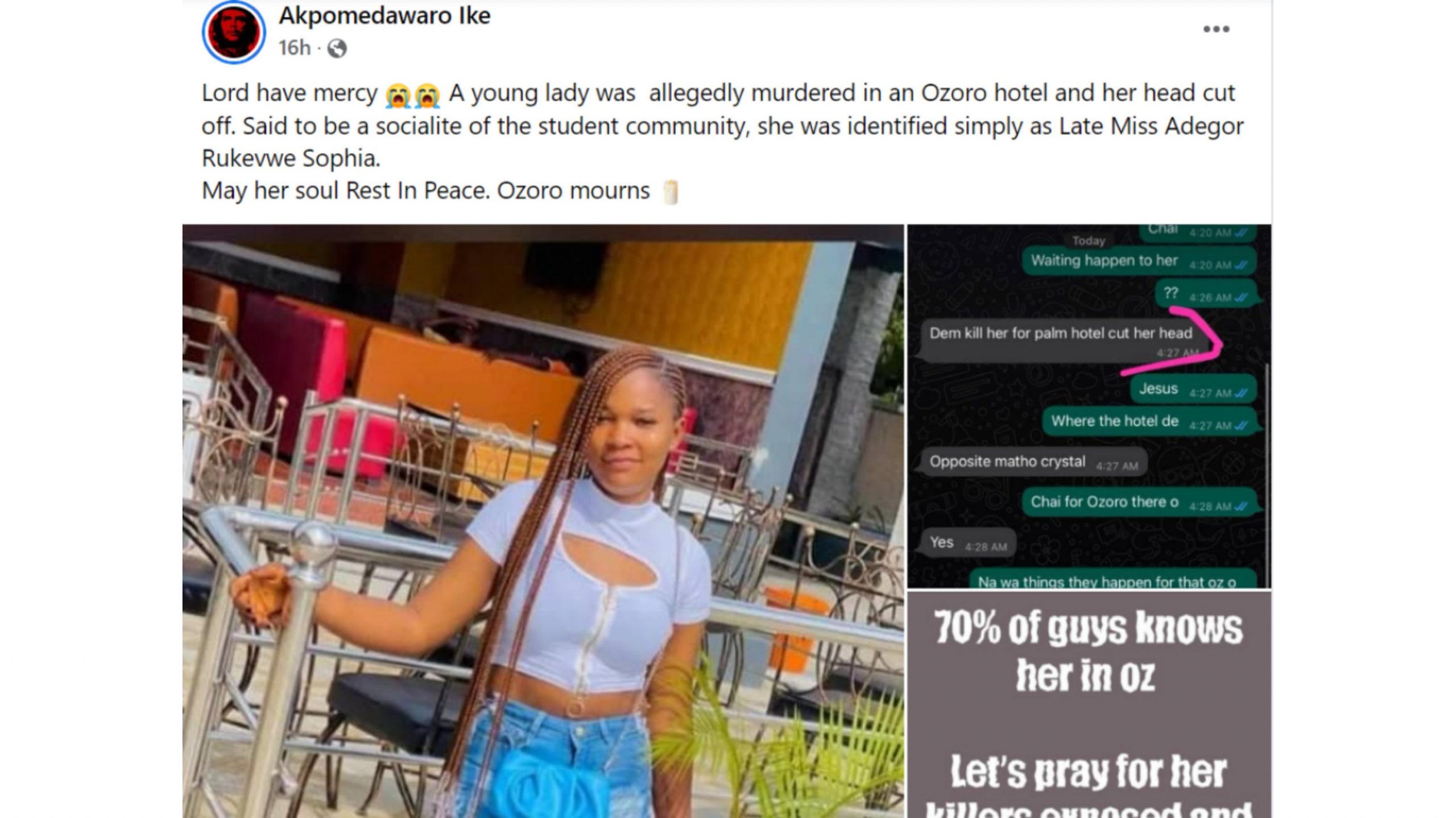Open the Akpomedawaro Ike author name link

[x=384, y=15]
